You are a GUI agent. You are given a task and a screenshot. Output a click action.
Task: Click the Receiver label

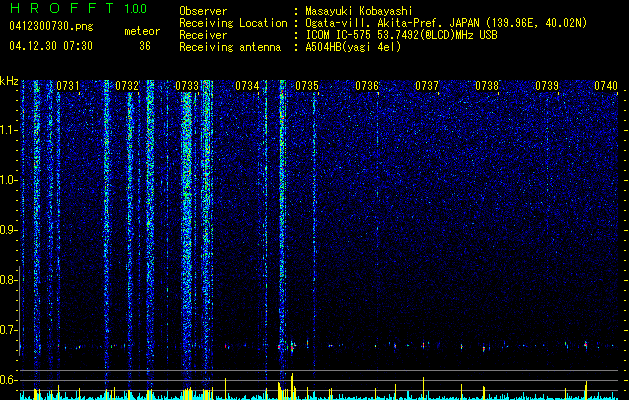[203, 35]
